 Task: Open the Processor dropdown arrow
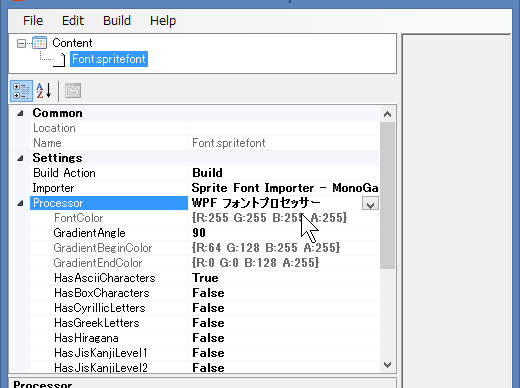[370, 203]
